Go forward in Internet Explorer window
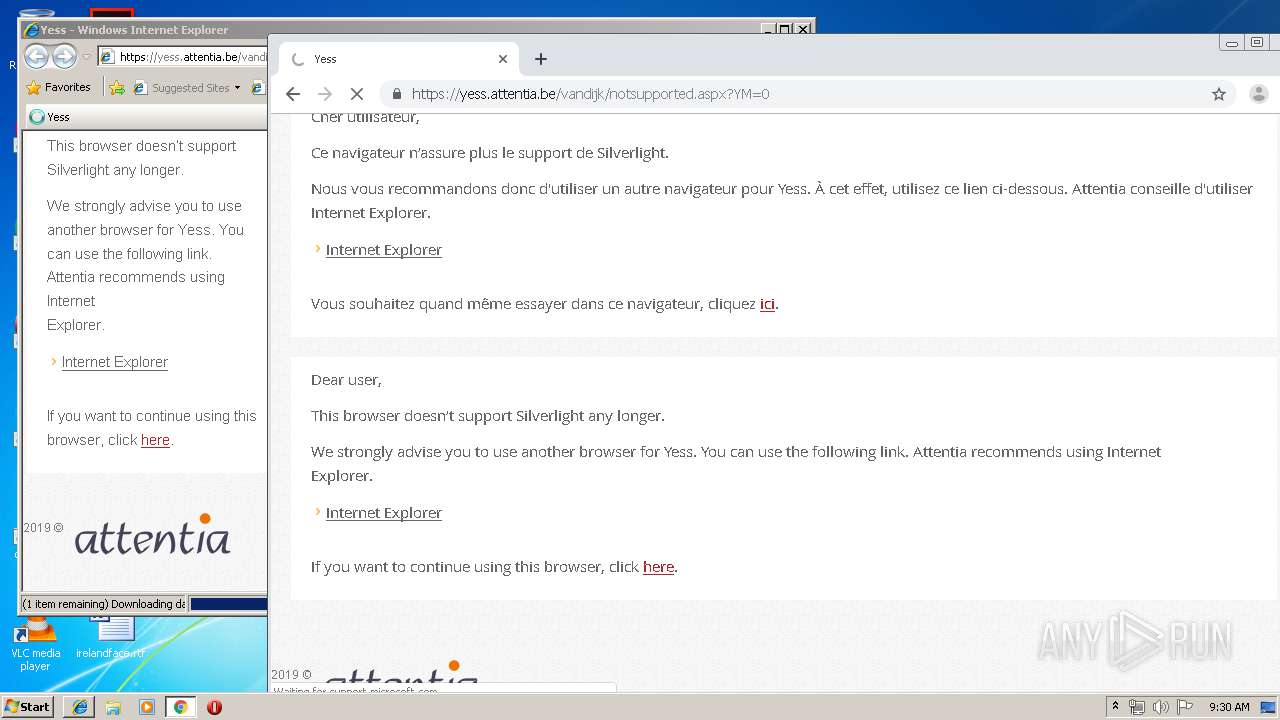The image size is (1280, 720). [64, 57]
